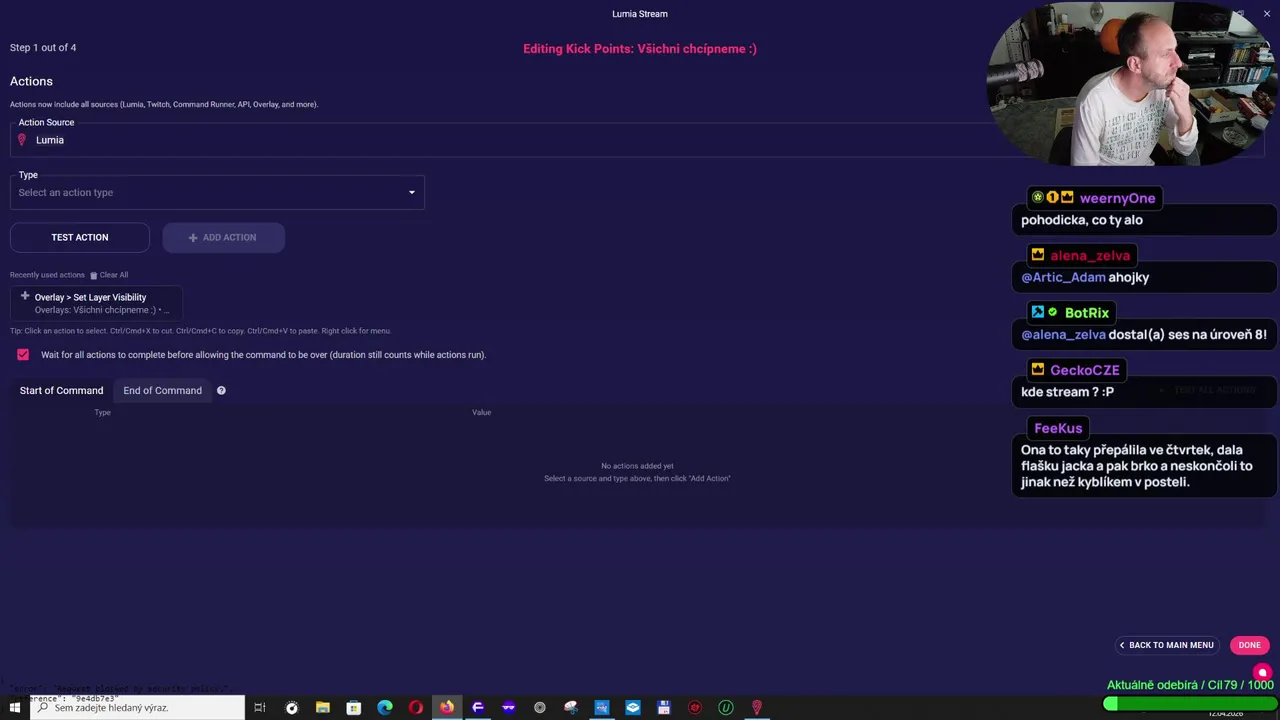Open Opera browser from the taskbar
Image resolution: width=1280 pixels, height=720 pixels.
(x=415, y=707)
